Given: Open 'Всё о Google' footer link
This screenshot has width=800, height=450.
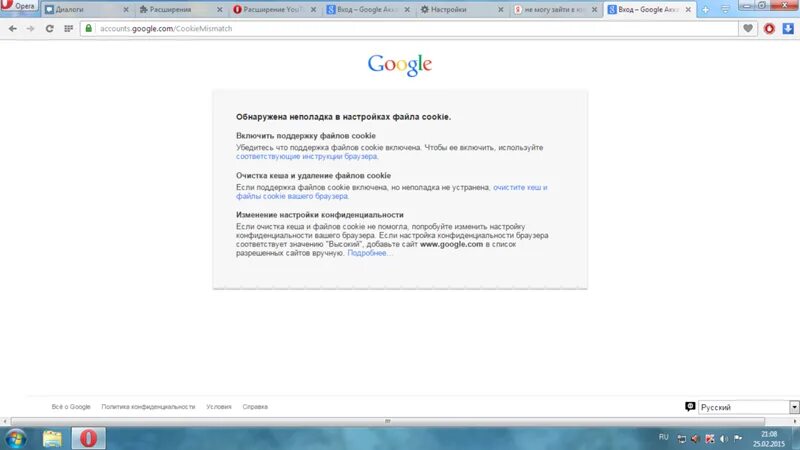Looking at the screenshot, I should (71, 407).
